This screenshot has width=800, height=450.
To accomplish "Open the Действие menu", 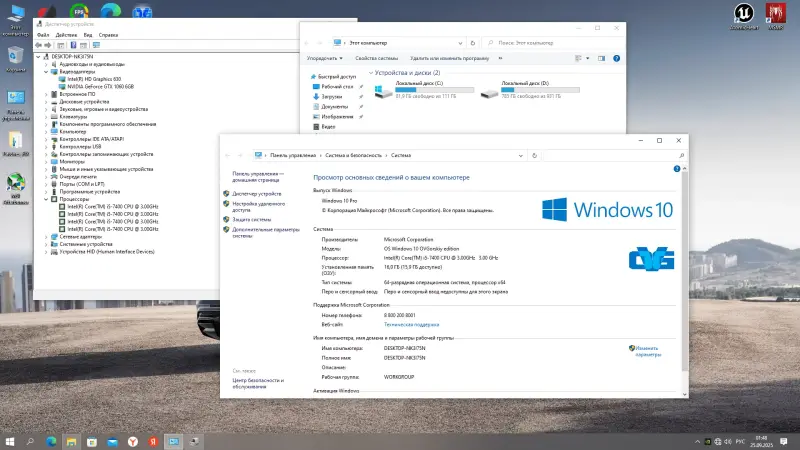I will click(65, 34).
